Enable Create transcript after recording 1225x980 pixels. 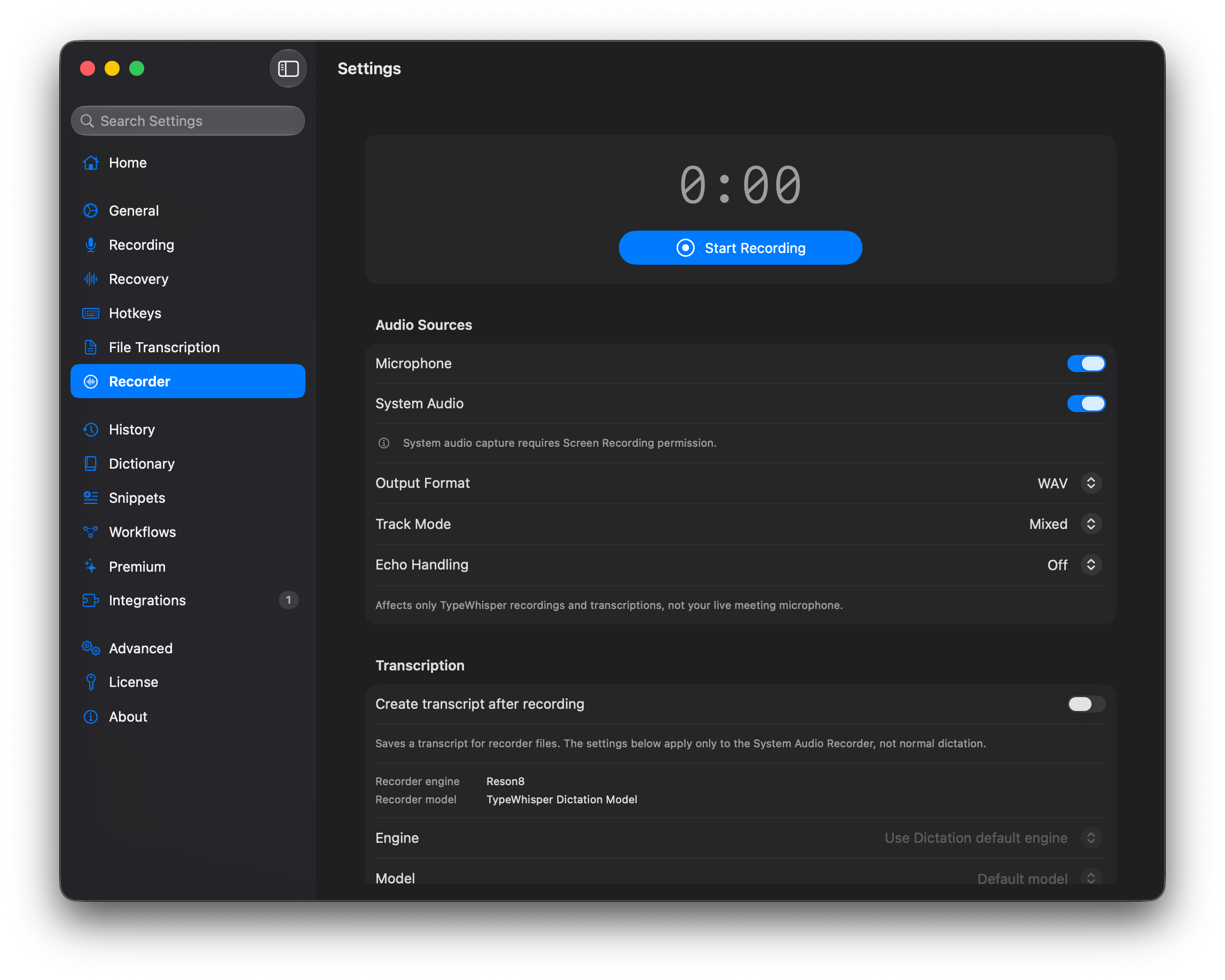1086,704
